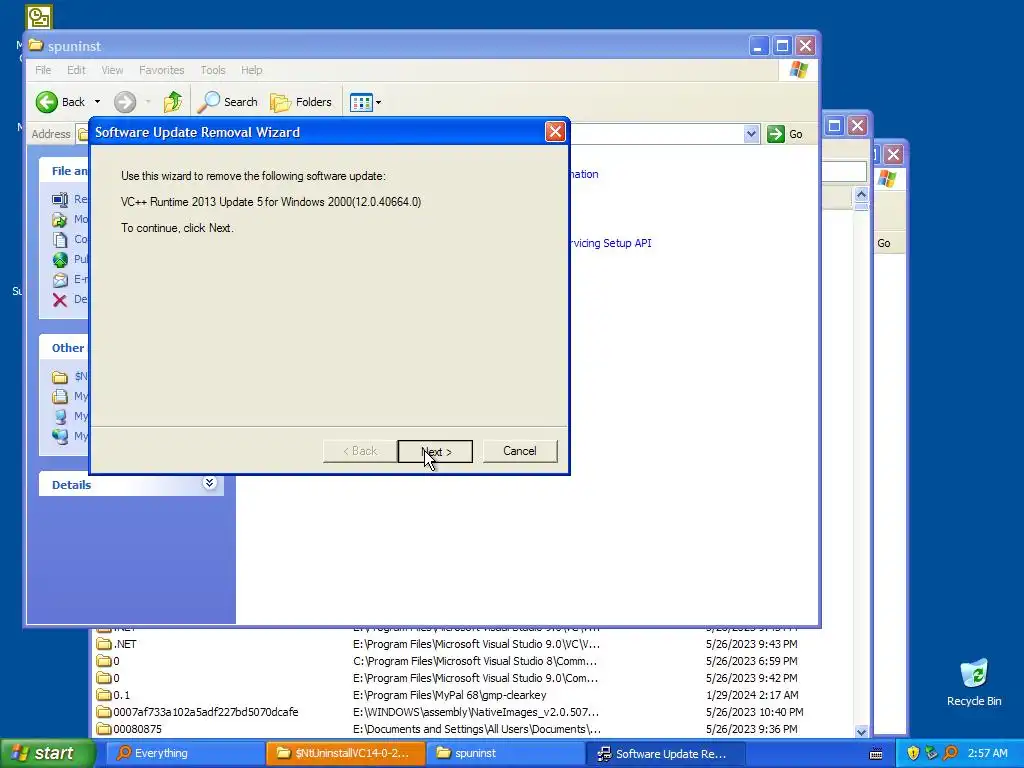
Task: Click the Up folder icon in toolbar
Action: pyautogui.click(x=172, y=102)
